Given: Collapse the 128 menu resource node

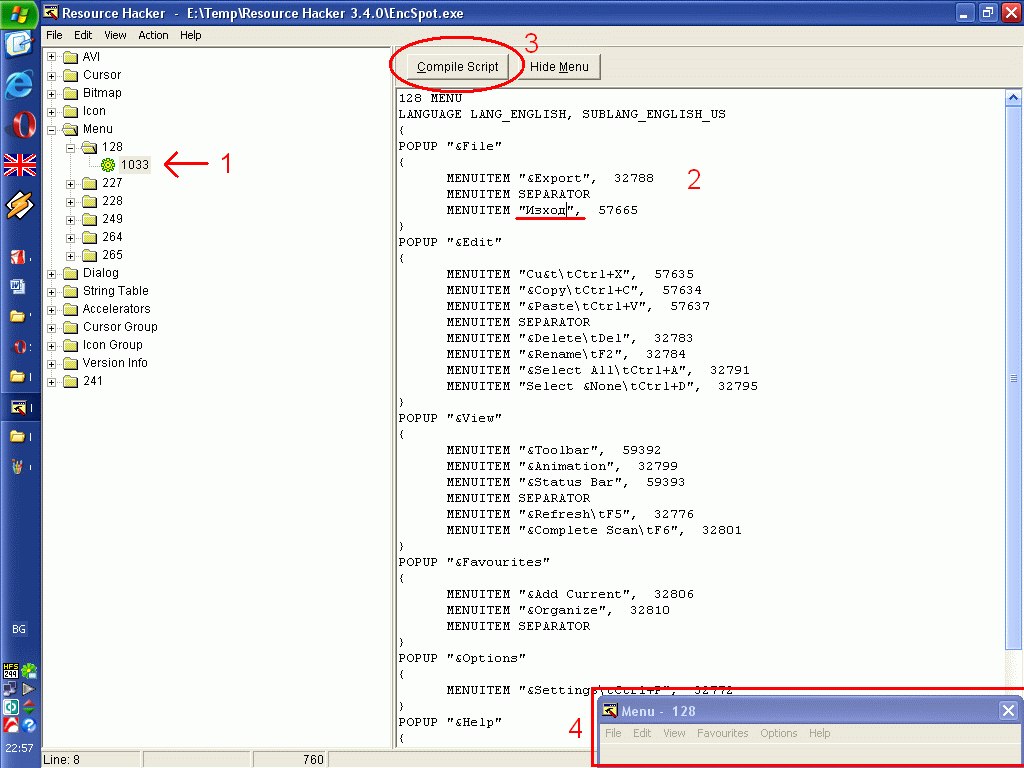Looking at the screenshot, I should [71, 148].
